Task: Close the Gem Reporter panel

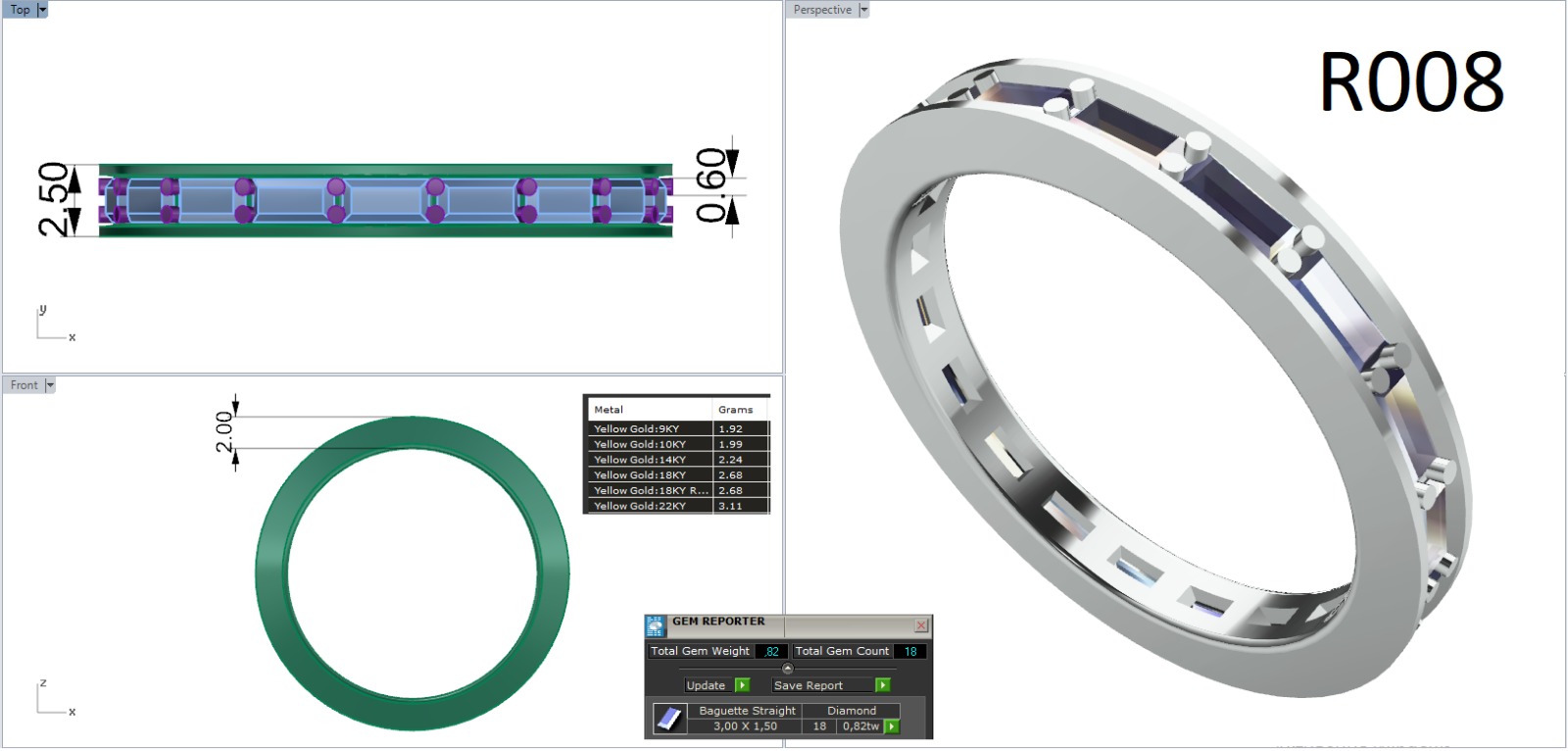Action: pos(921,625)
